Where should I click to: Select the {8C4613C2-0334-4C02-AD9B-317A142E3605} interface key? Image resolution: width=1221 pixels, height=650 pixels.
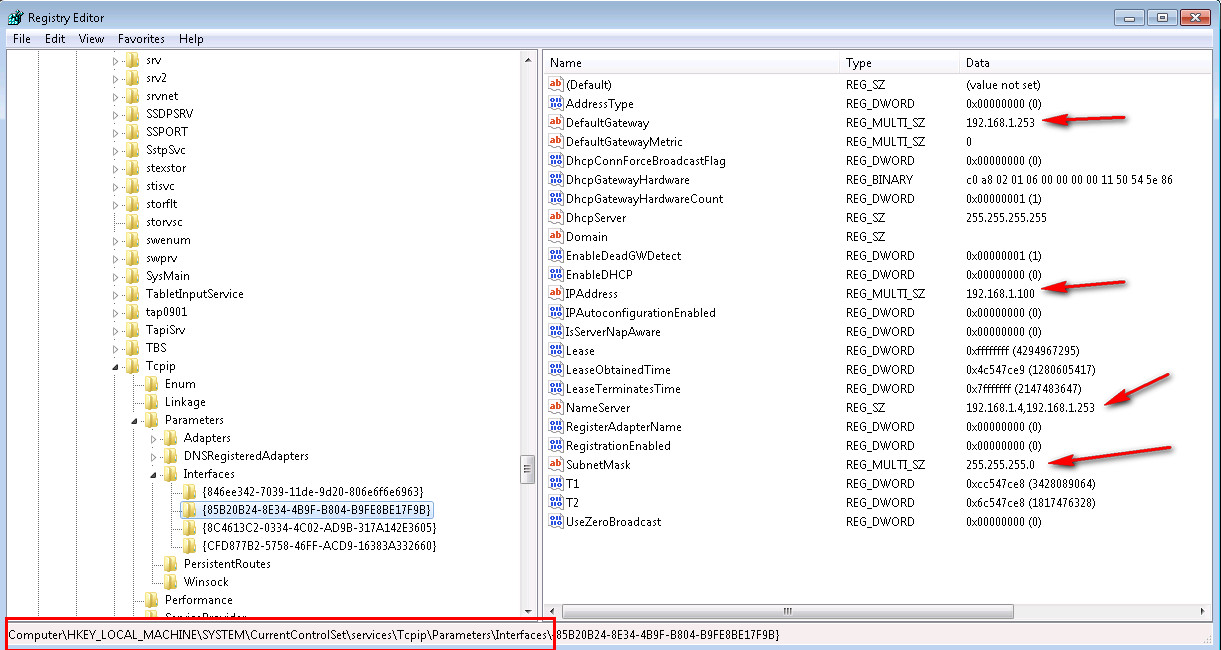click(x=318, y=528)
